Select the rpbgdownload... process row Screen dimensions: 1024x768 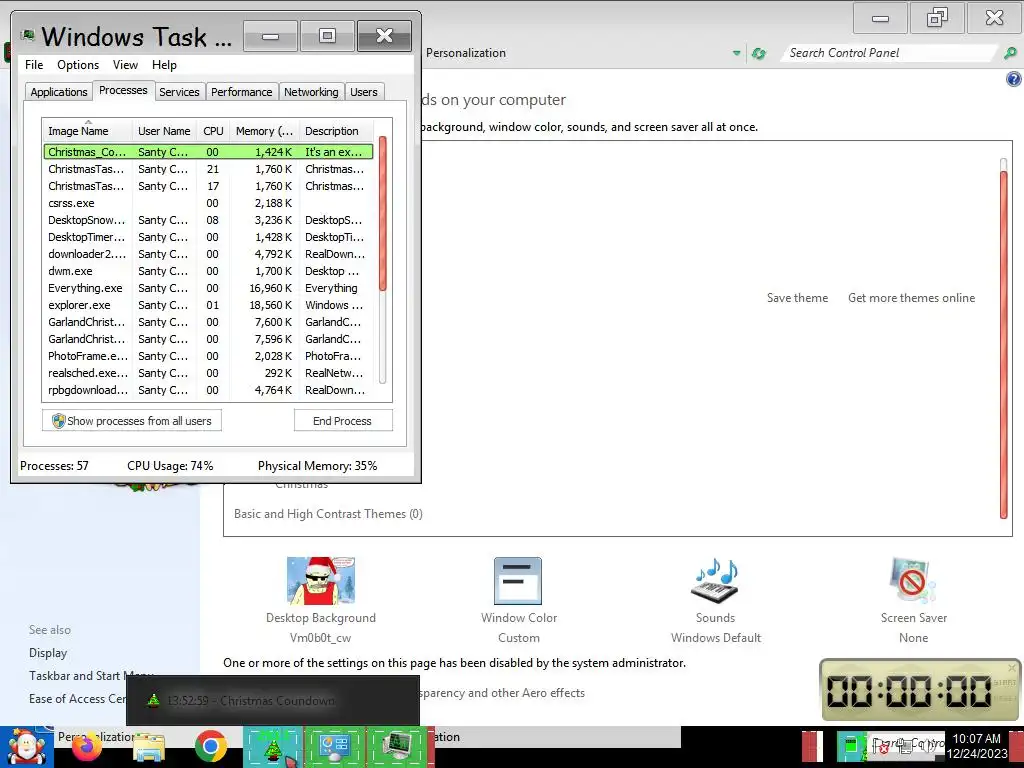pyautogui.click(x=208, y=390)
